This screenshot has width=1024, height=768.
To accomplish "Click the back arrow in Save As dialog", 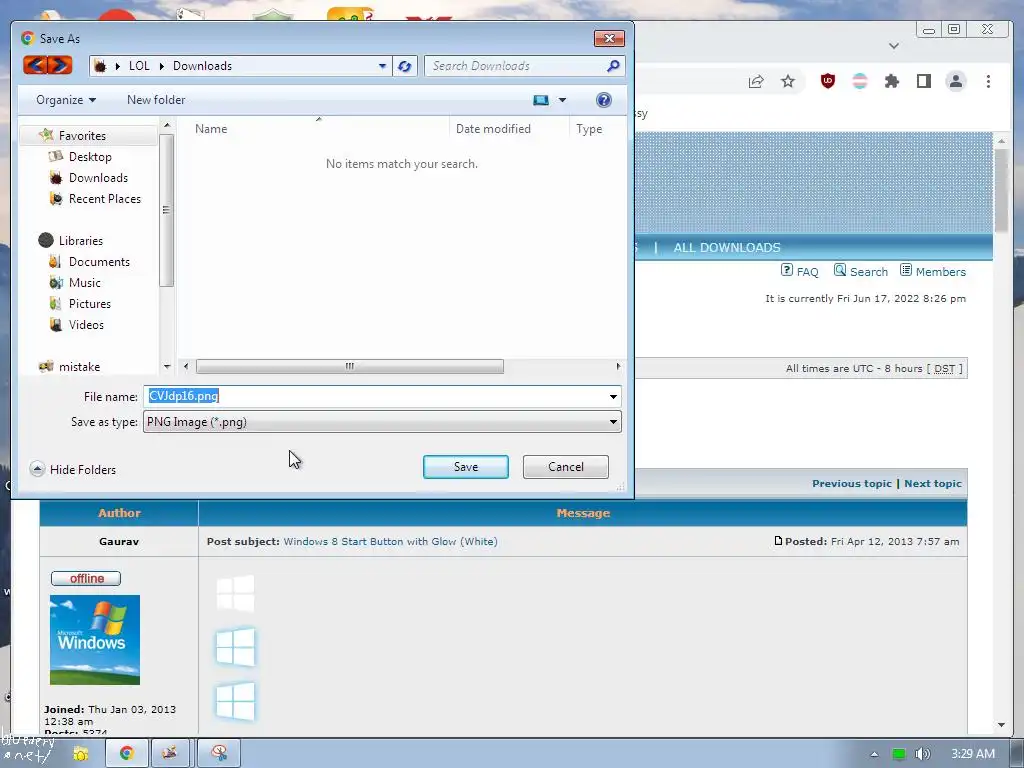I will [36, 65].
